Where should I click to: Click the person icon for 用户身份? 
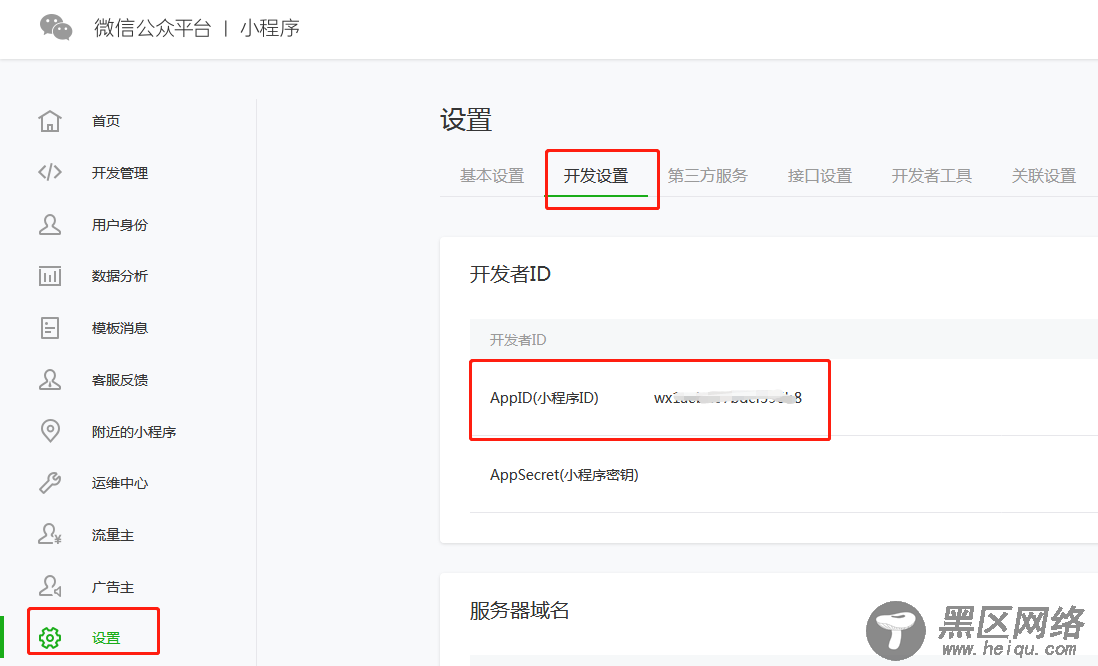coord(50,224)
